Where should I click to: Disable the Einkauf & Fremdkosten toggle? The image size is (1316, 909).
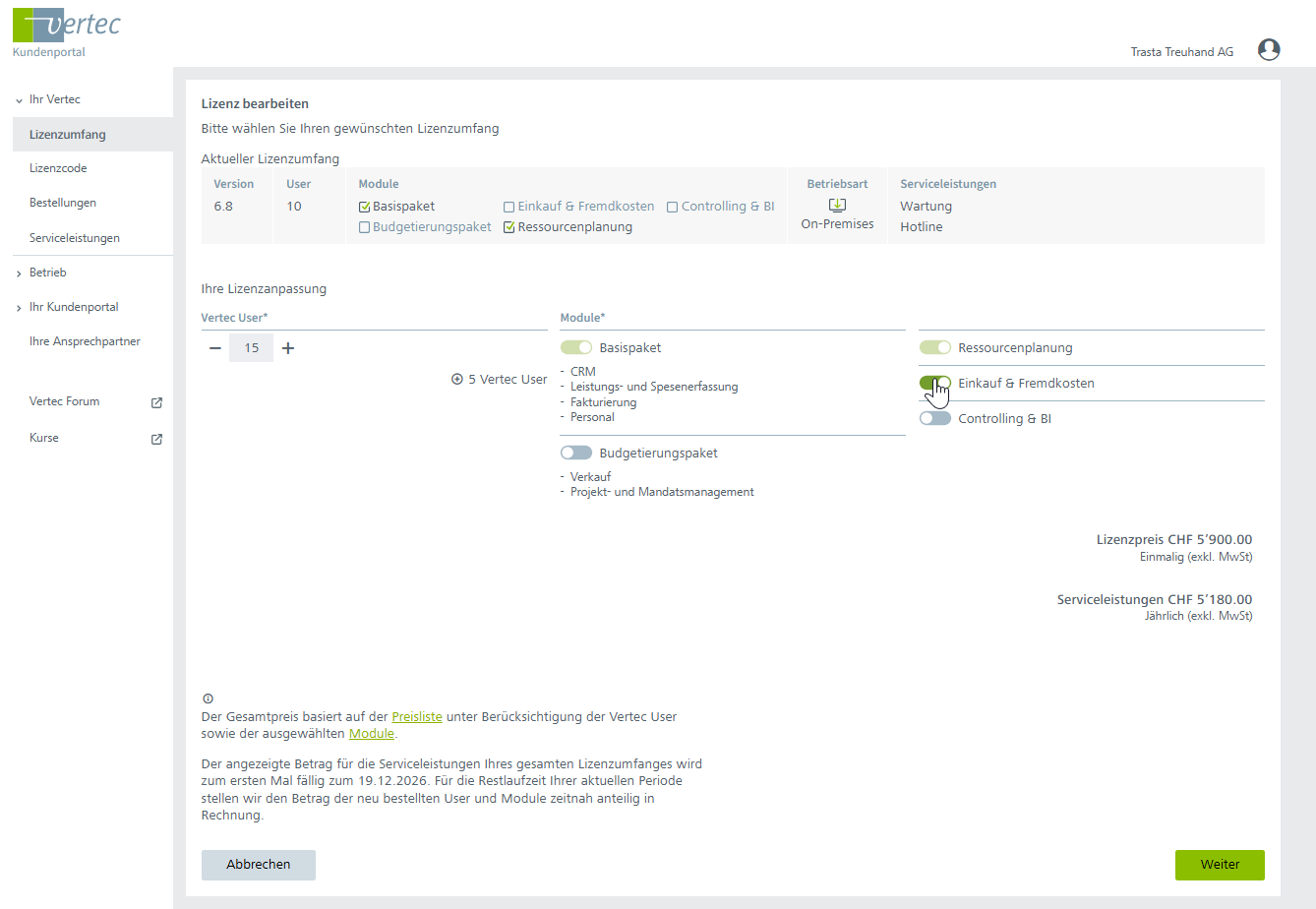(x=935, y=384)
